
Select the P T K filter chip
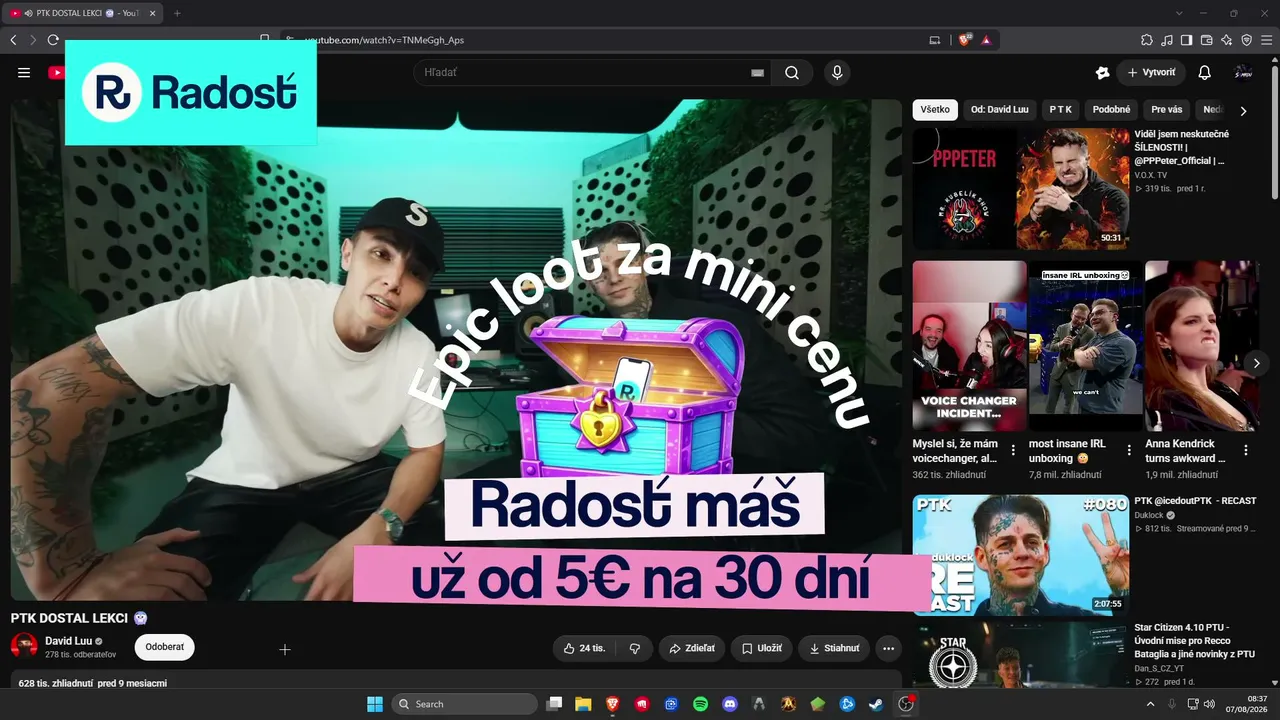(x=1061, y=110)
